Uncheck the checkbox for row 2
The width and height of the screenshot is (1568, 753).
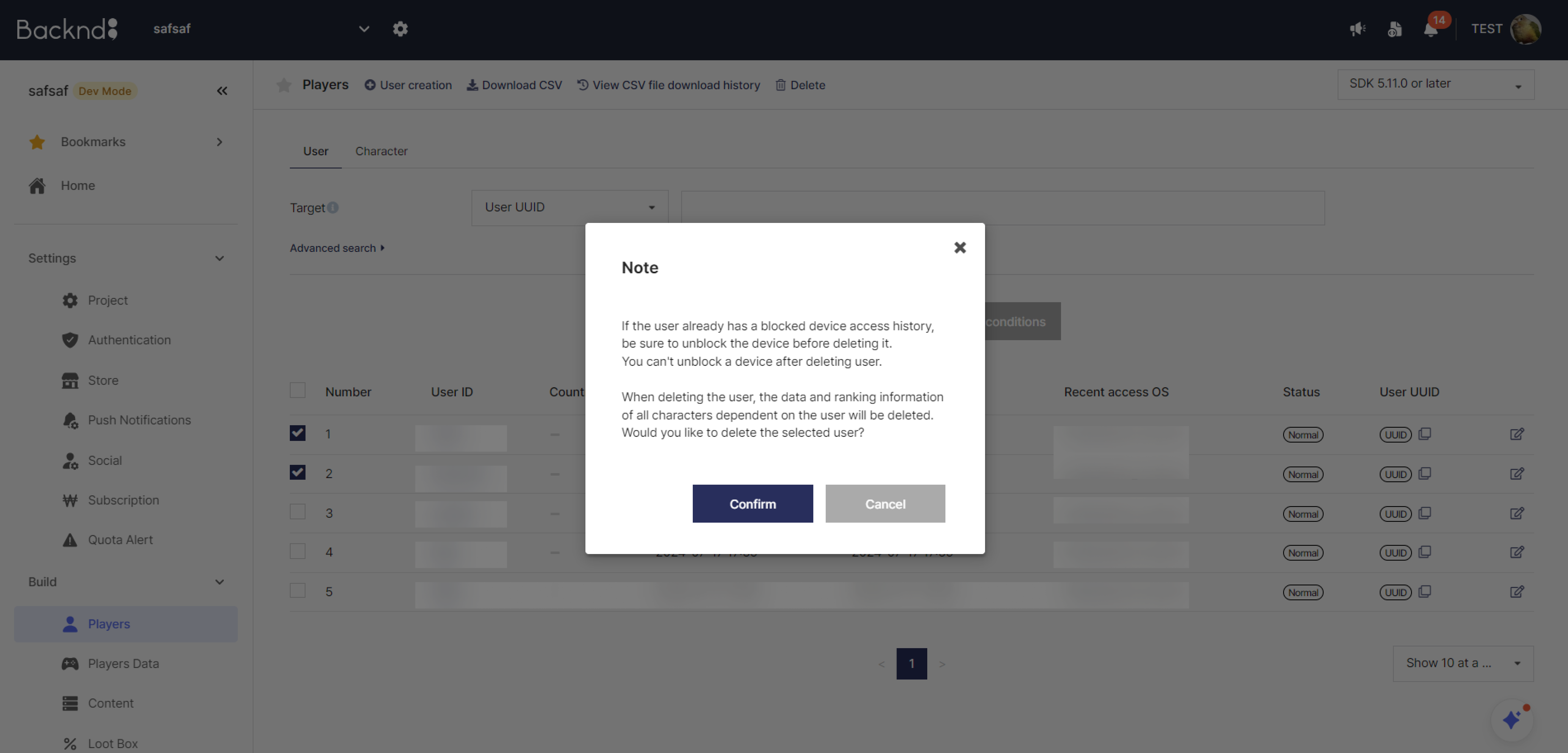tap(298, 472)
